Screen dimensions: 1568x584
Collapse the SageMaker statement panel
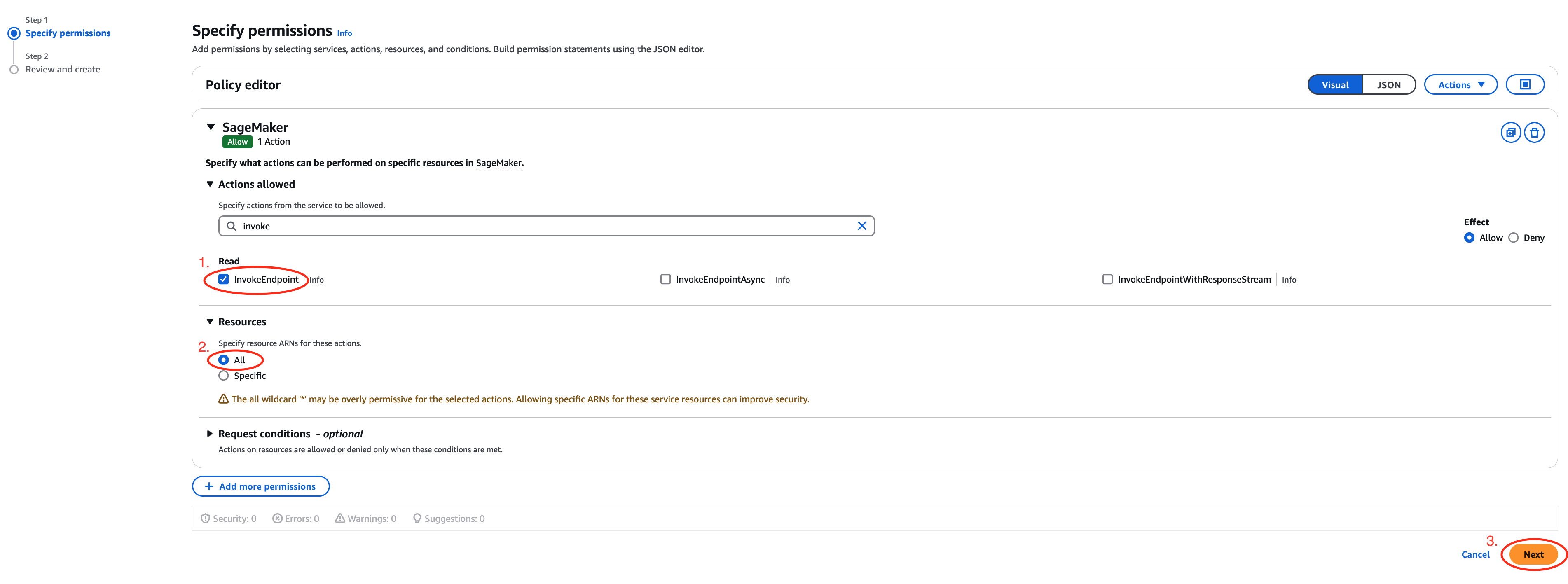pos(211,126)
